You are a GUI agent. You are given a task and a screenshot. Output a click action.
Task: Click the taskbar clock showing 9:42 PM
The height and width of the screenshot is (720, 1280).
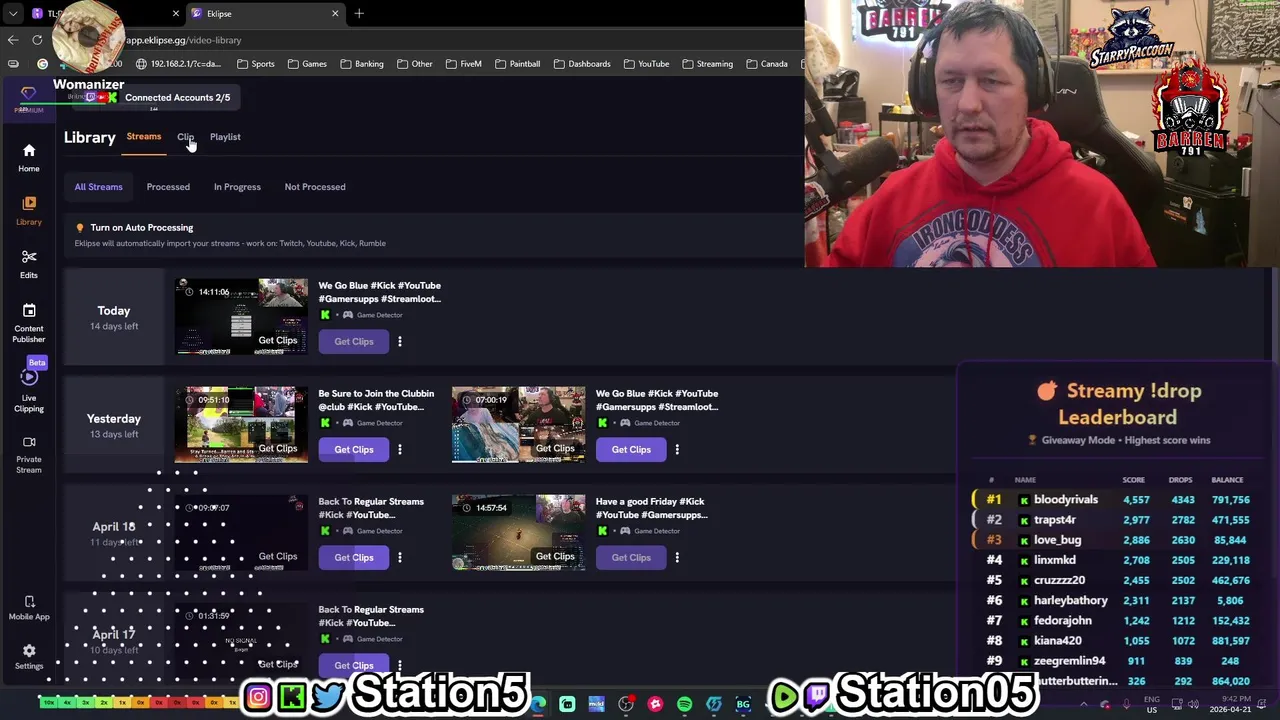click(x=1229, y=704)
